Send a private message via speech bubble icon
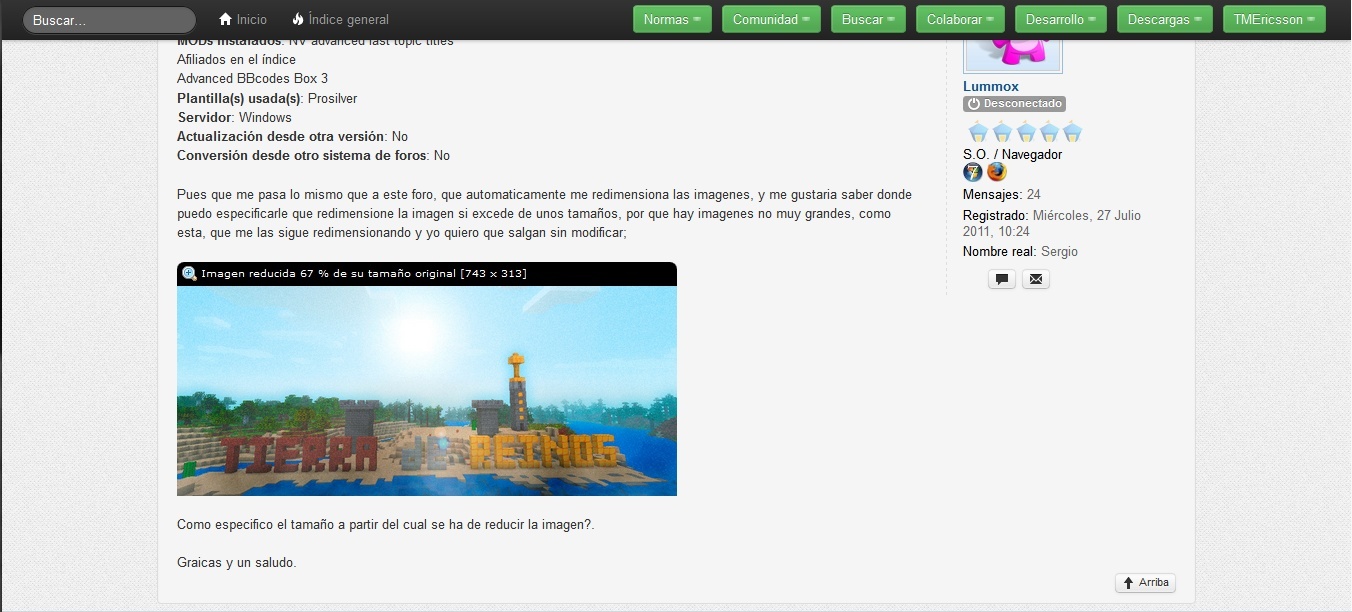1352x612 pixels. 1002,279
